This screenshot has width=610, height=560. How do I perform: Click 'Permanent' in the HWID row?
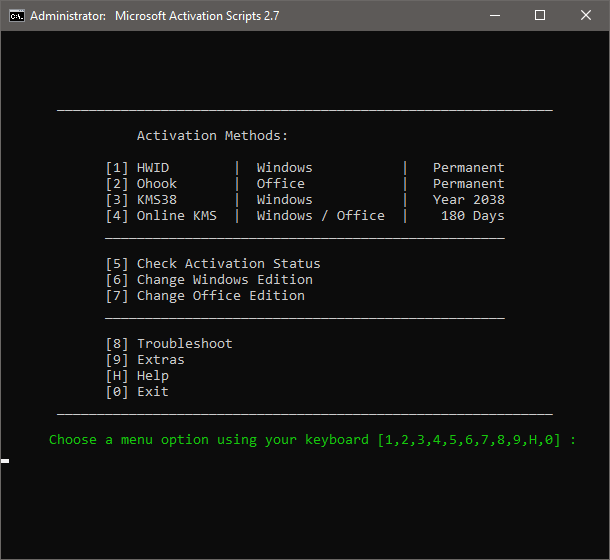click(469, 168)
